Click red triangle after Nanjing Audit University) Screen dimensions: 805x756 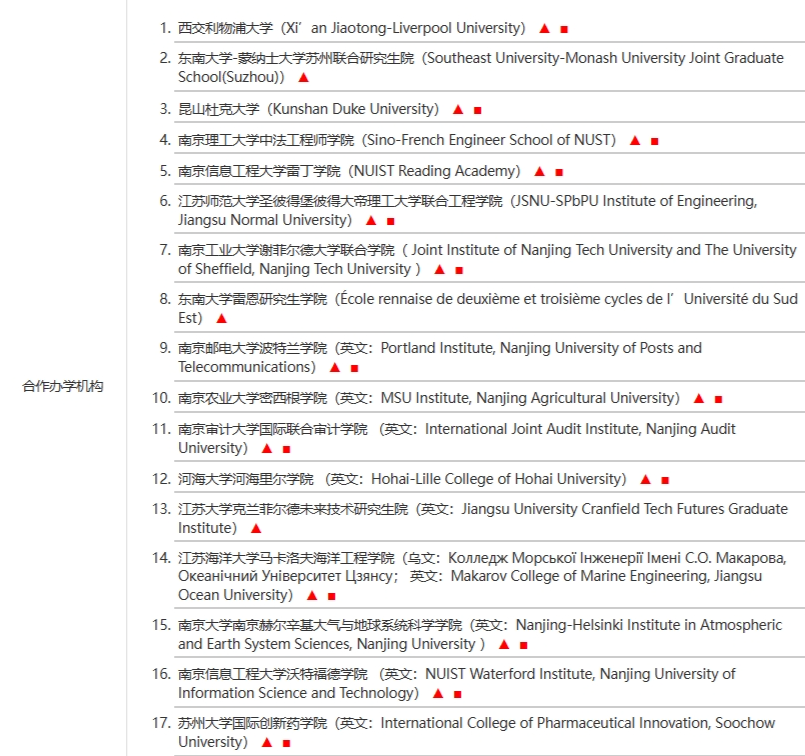(267, 448)
